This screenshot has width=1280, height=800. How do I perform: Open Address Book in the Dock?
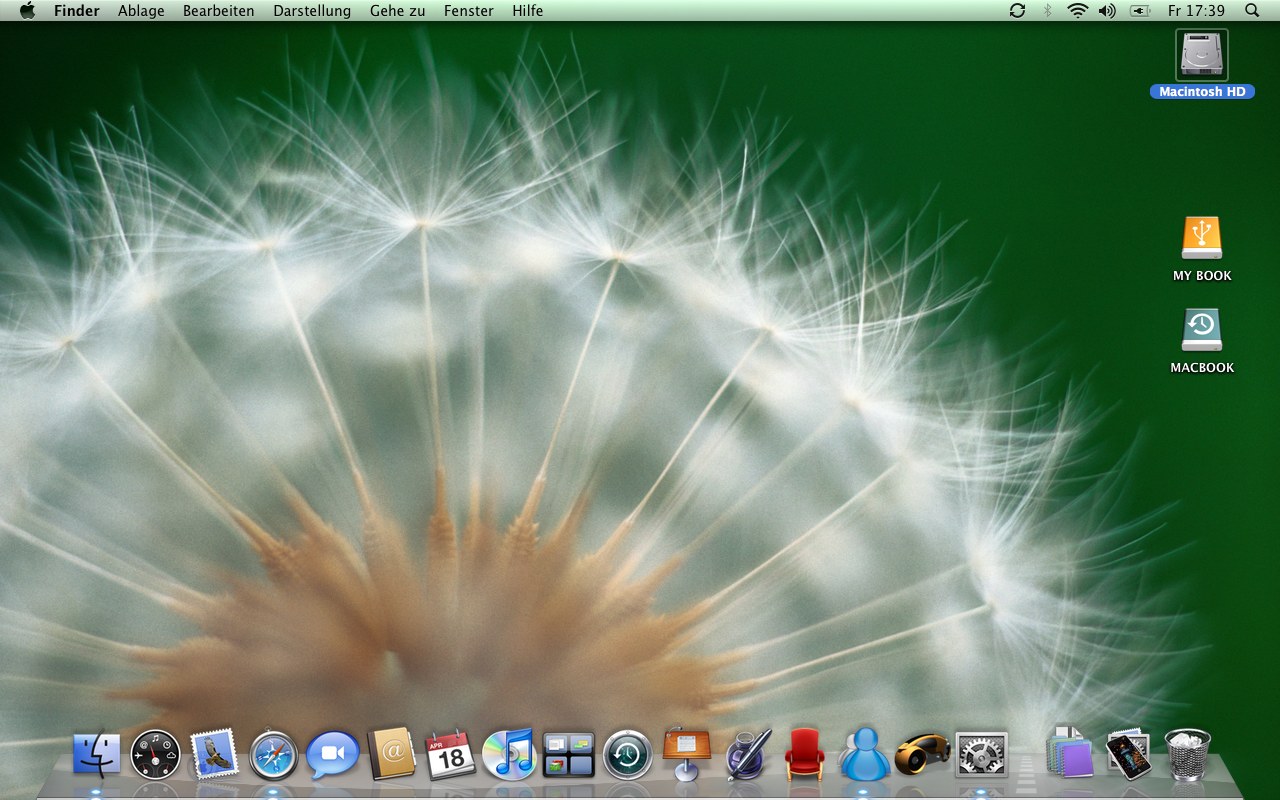coord(391,754)
